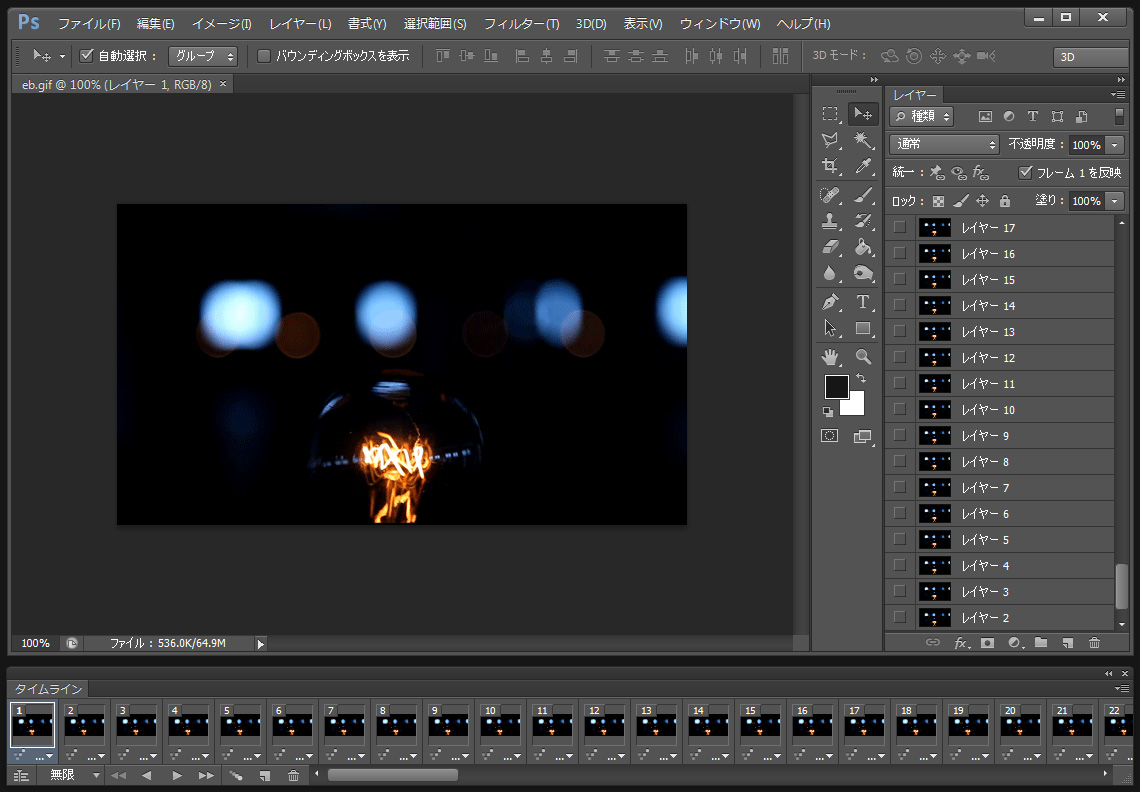
Task: Add a layer mask from Layers panel
Action: click(x=987, y=643)
